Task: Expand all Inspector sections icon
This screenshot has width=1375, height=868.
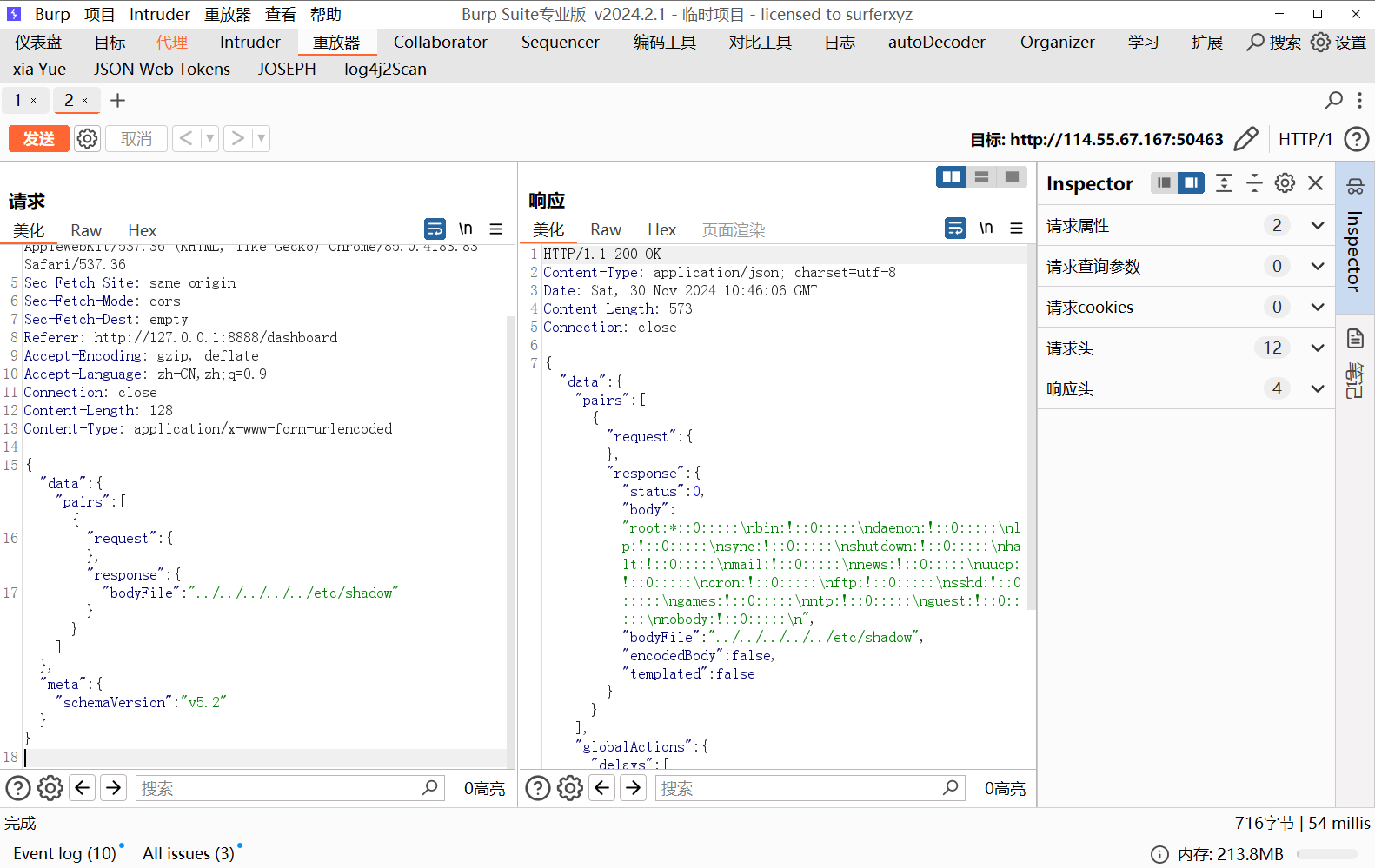Action: 1224,182
